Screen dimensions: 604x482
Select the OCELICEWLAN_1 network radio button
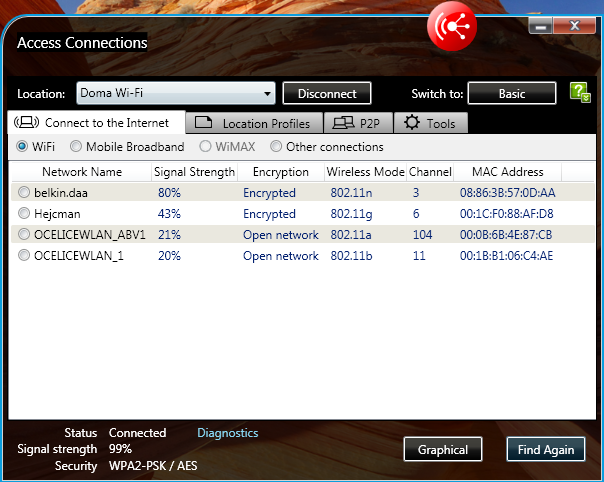coord(25,256)
